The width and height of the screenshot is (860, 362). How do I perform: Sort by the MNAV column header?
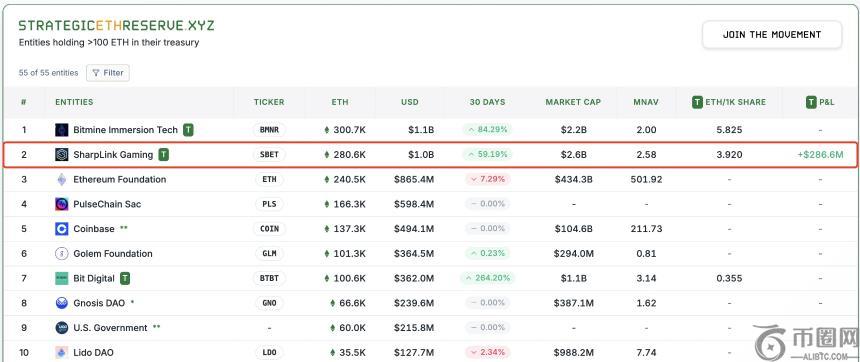click(x=646, y=102)
